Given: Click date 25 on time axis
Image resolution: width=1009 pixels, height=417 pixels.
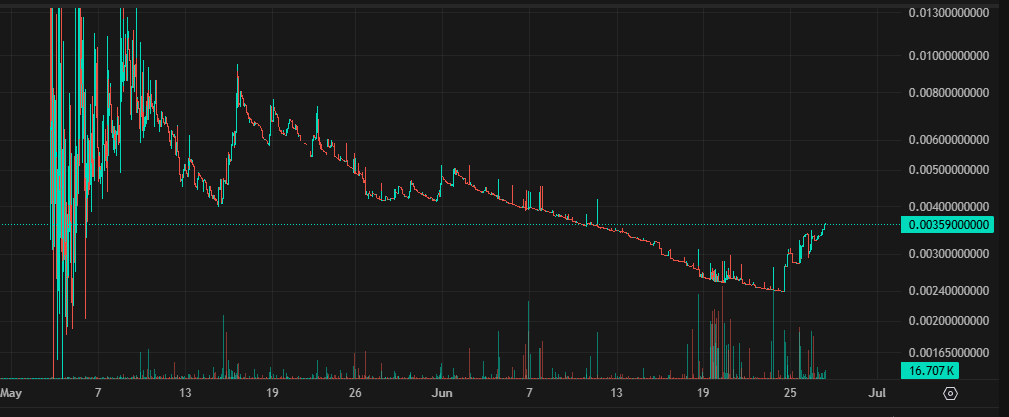Looking at the screenshot, I should coord(790,393).
